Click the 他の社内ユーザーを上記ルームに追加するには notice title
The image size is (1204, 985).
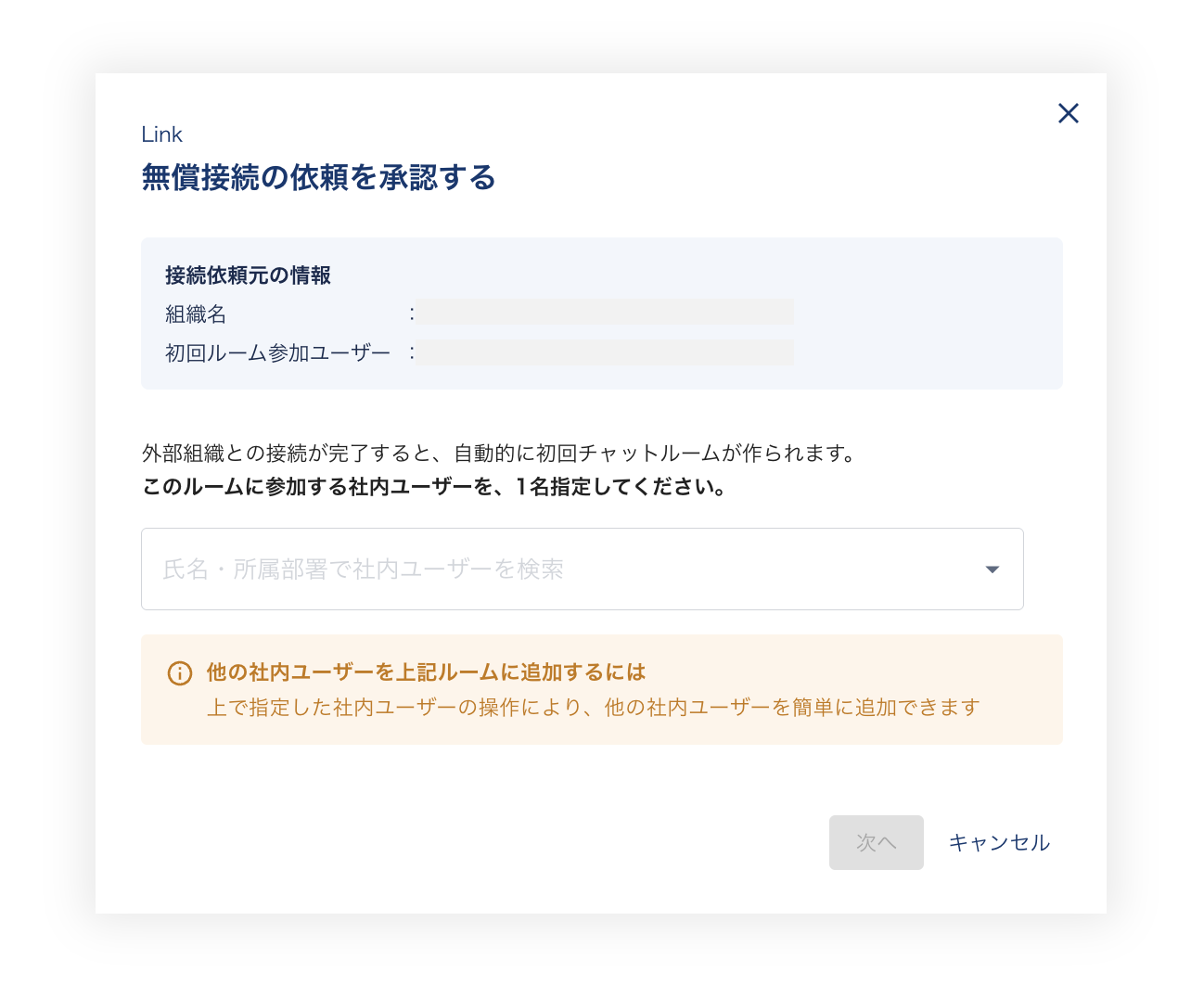point(426,672)
